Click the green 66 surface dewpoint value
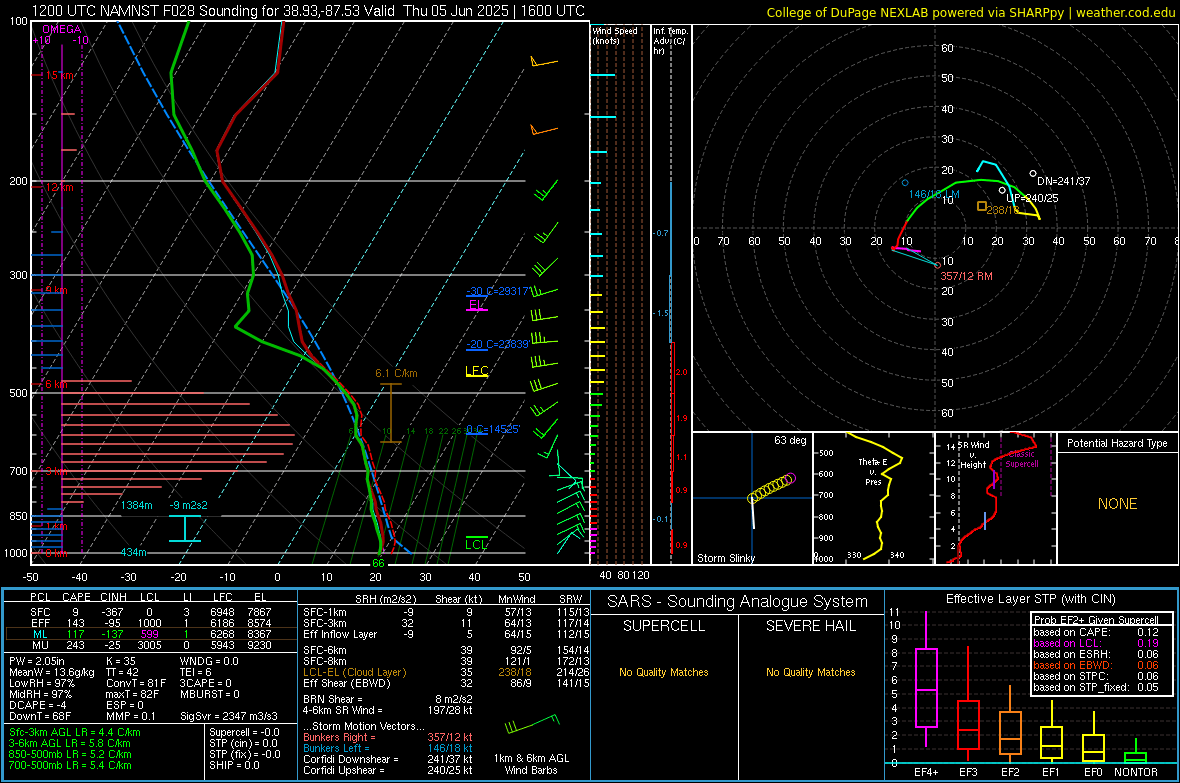Viewport: 1180px width, 783px height. pyautogui.click(x=378, y=563)
